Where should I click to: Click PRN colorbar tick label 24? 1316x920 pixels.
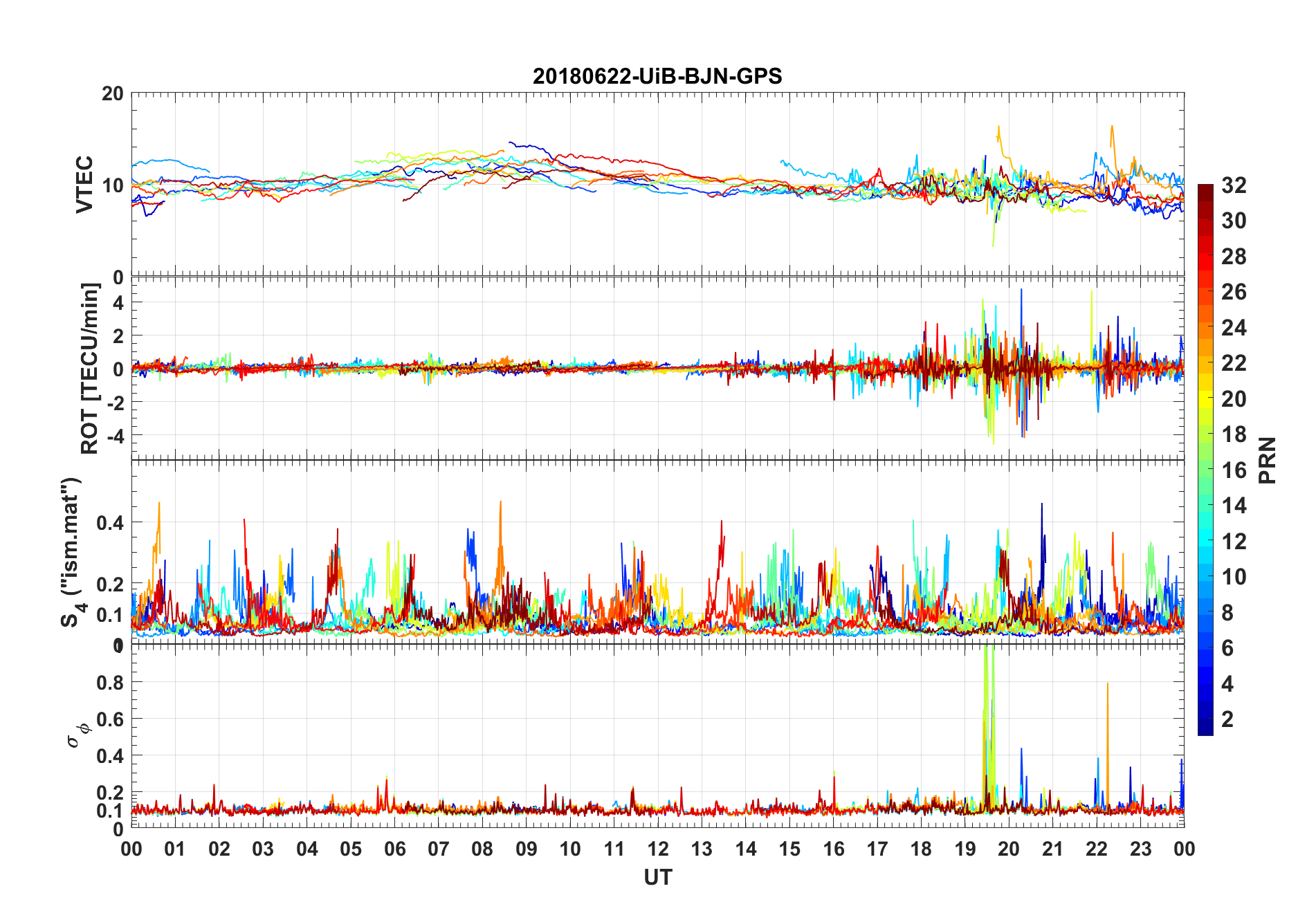pyautogui.click(x=1234, y=327)
